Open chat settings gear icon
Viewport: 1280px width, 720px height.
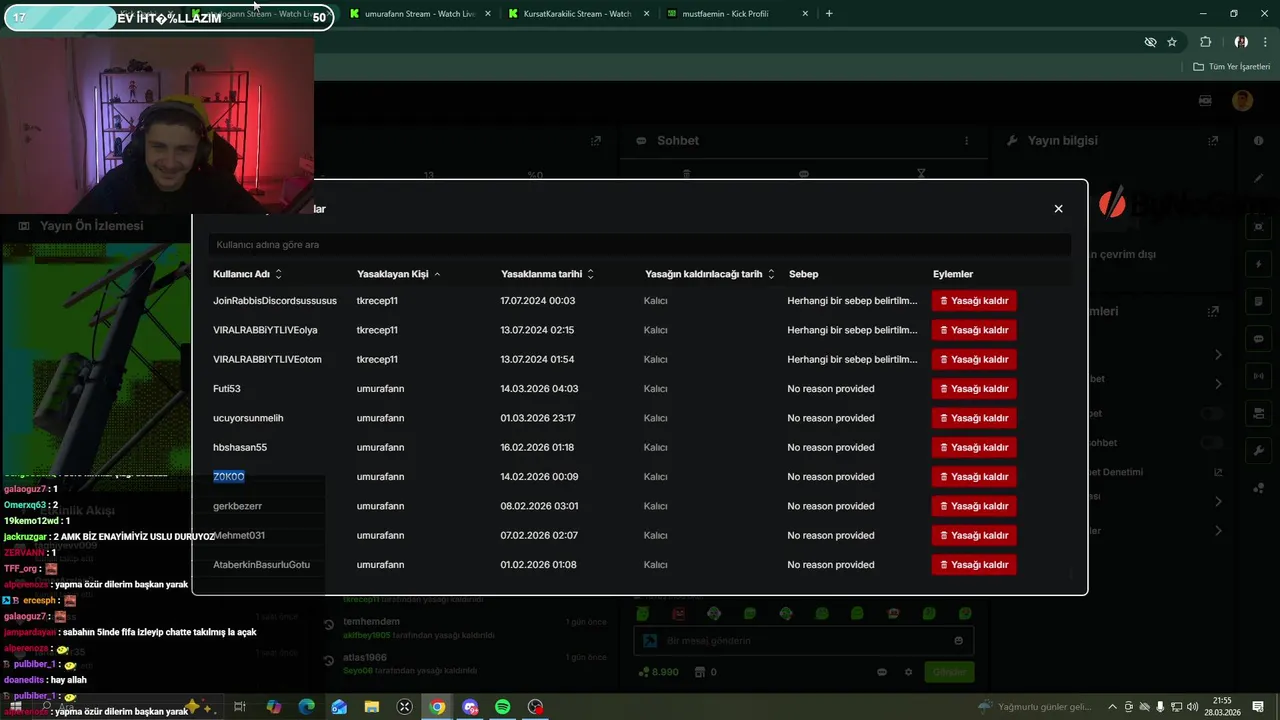(908, 672)
